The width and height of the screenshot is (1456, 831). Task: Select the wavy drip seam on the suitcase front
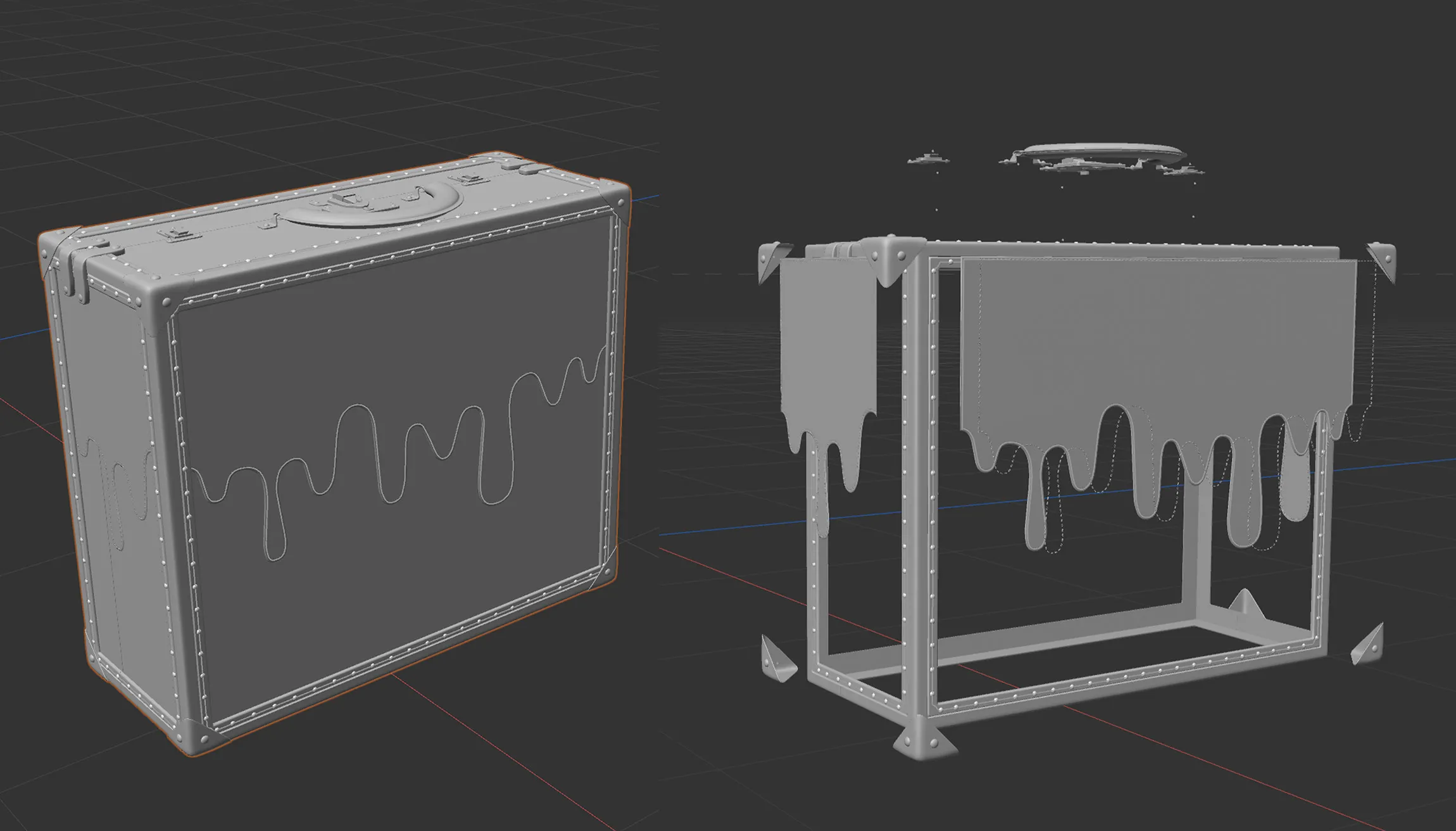398,457
